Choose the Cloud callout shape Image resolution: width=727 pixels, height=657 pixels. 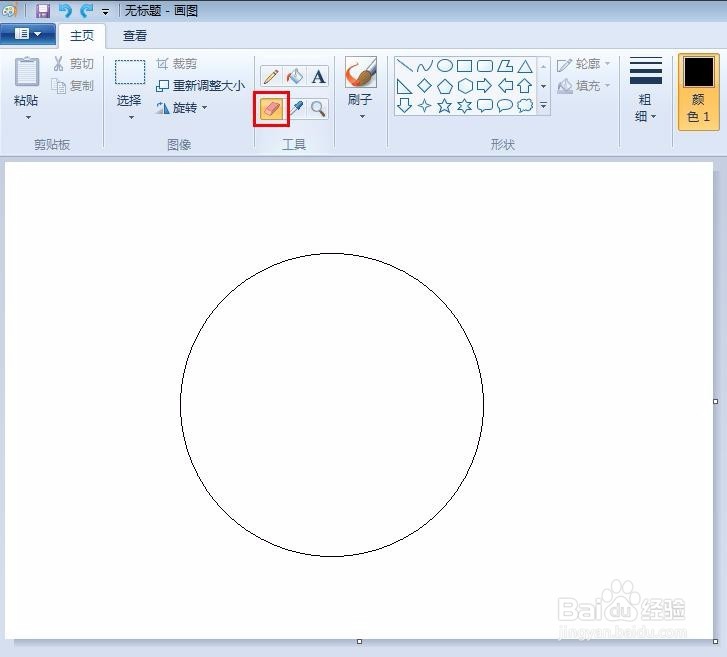click(525, 106)
